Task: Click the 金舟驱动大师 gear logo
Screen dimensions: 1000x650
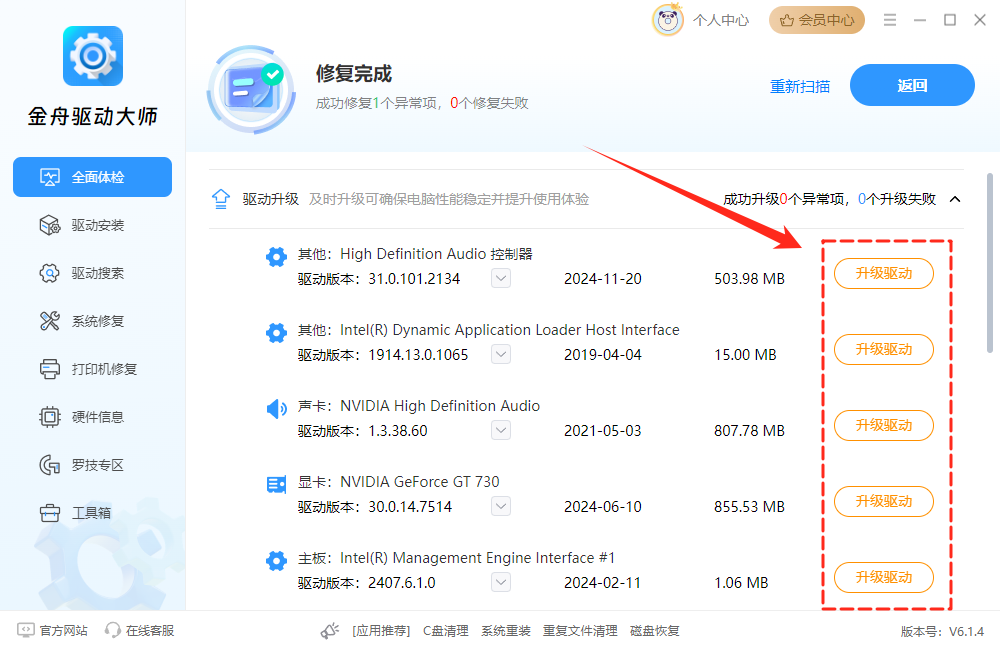Action: click(x=92, y=57)
